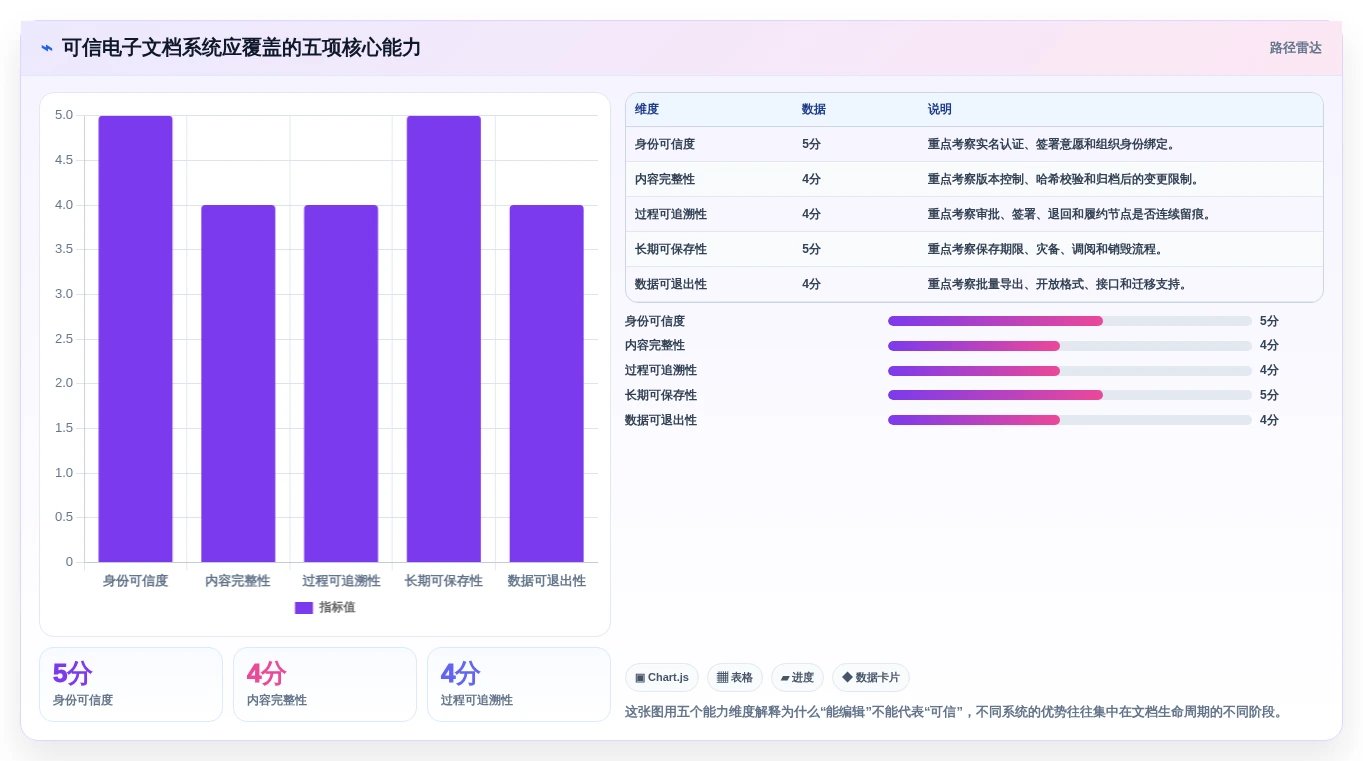The height and width of the screenshot is (761, 1363).
Task: Click the purple 指标值 legend swatch
Action: [x=304, y=608]
